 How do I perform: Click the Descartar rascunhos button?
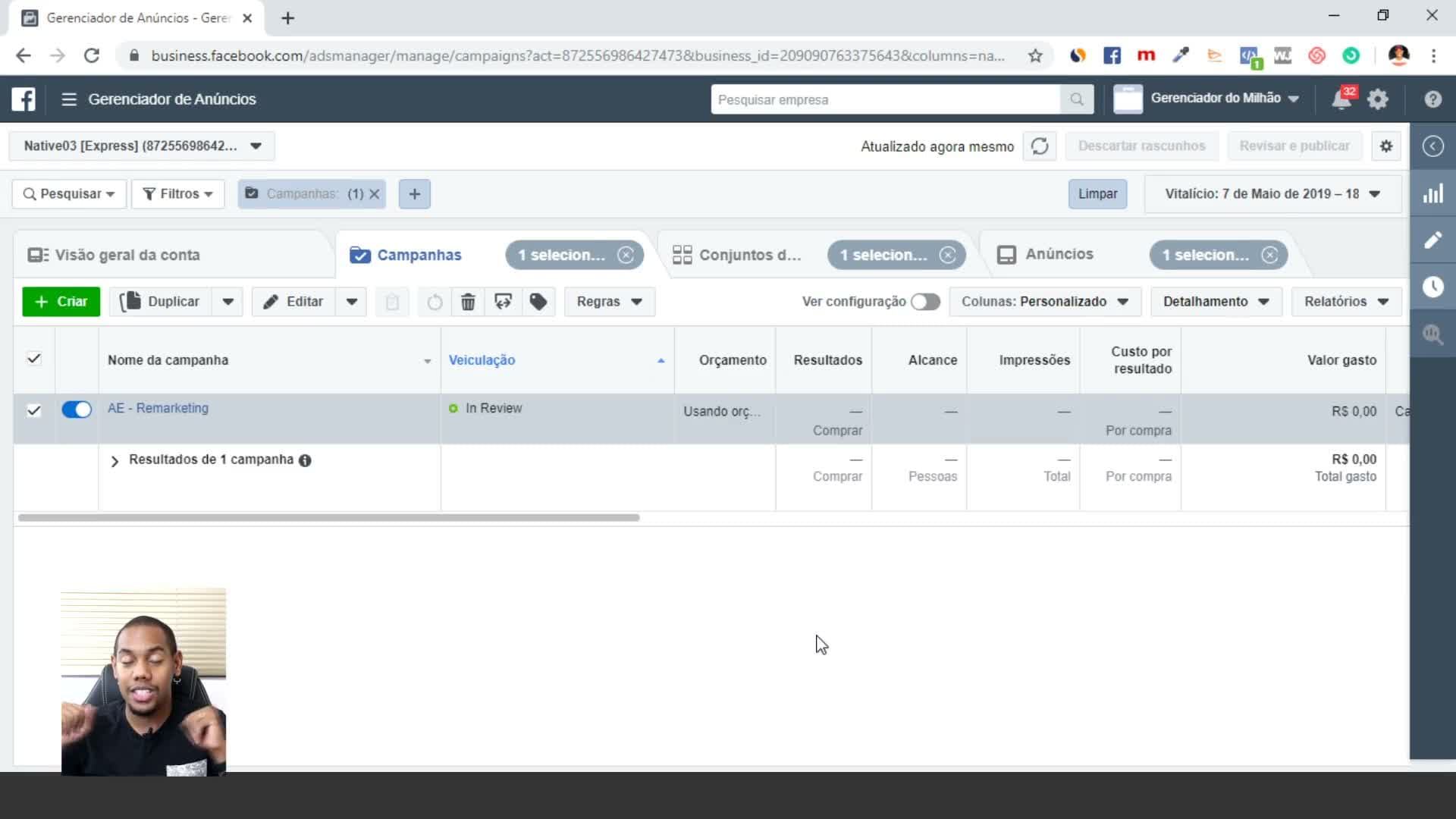pos(1141,146)
